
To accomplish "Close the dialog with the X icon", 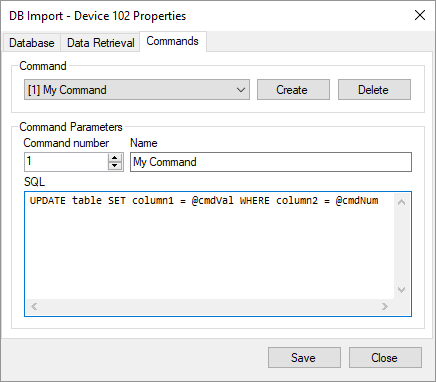I will tap(420, 15).
